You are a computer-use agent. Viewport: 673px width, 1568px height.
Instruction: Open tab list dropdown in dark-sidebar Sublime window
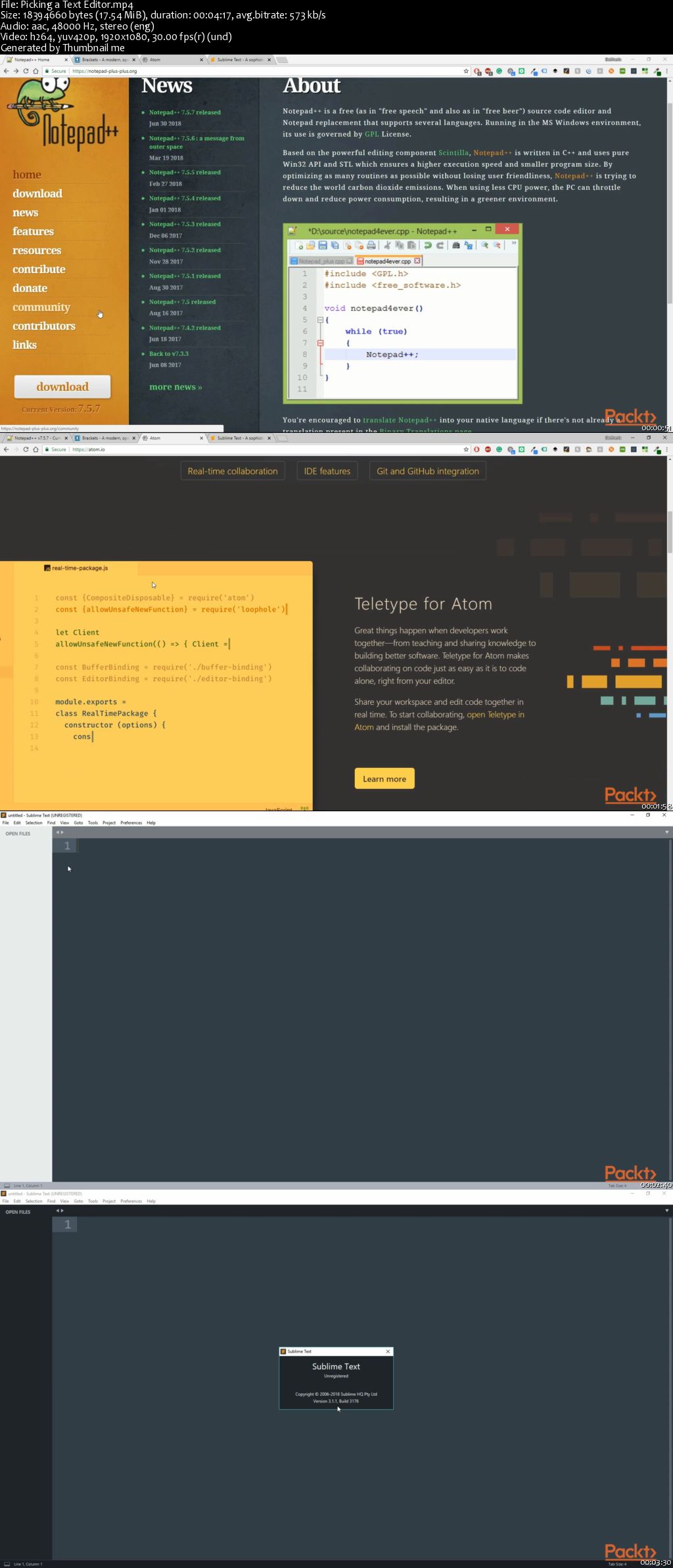[x=666, y=1210]
